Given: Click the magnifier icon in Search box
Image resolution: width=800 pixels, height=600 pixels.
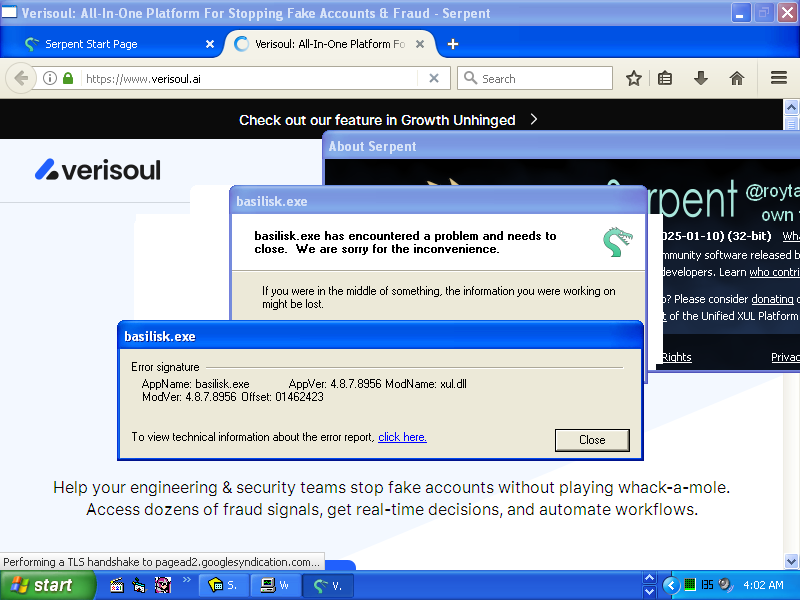Looking at the screenshot, I should pos(470,78).
